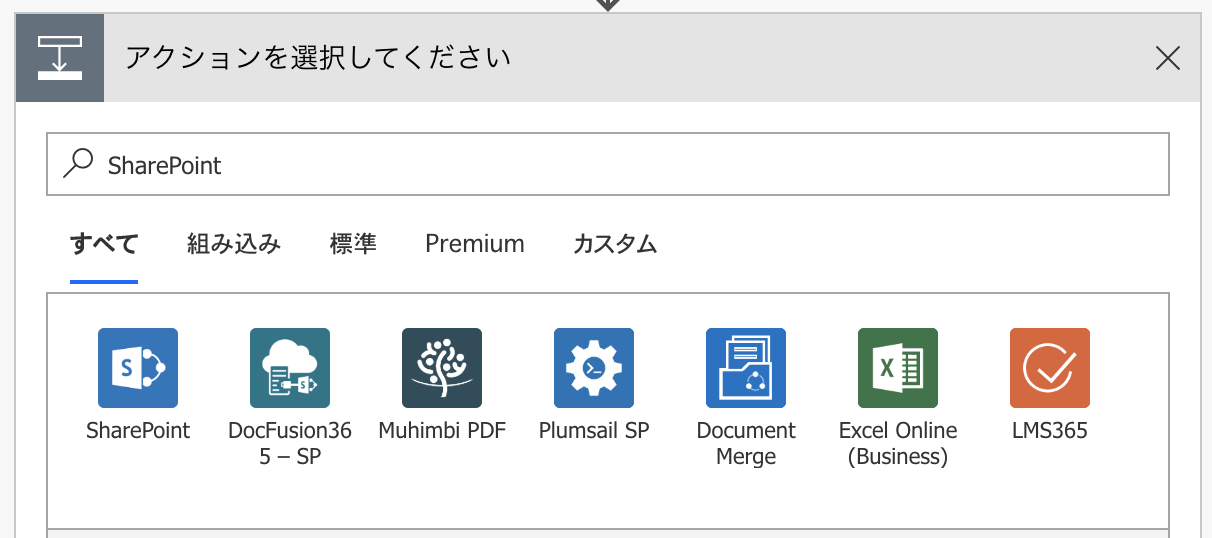Image resolution: width=1212 pixels, height=538 pixels.
Task: Choose the DocFusion365 – SP connector icon
Action: tap(290, 368)
